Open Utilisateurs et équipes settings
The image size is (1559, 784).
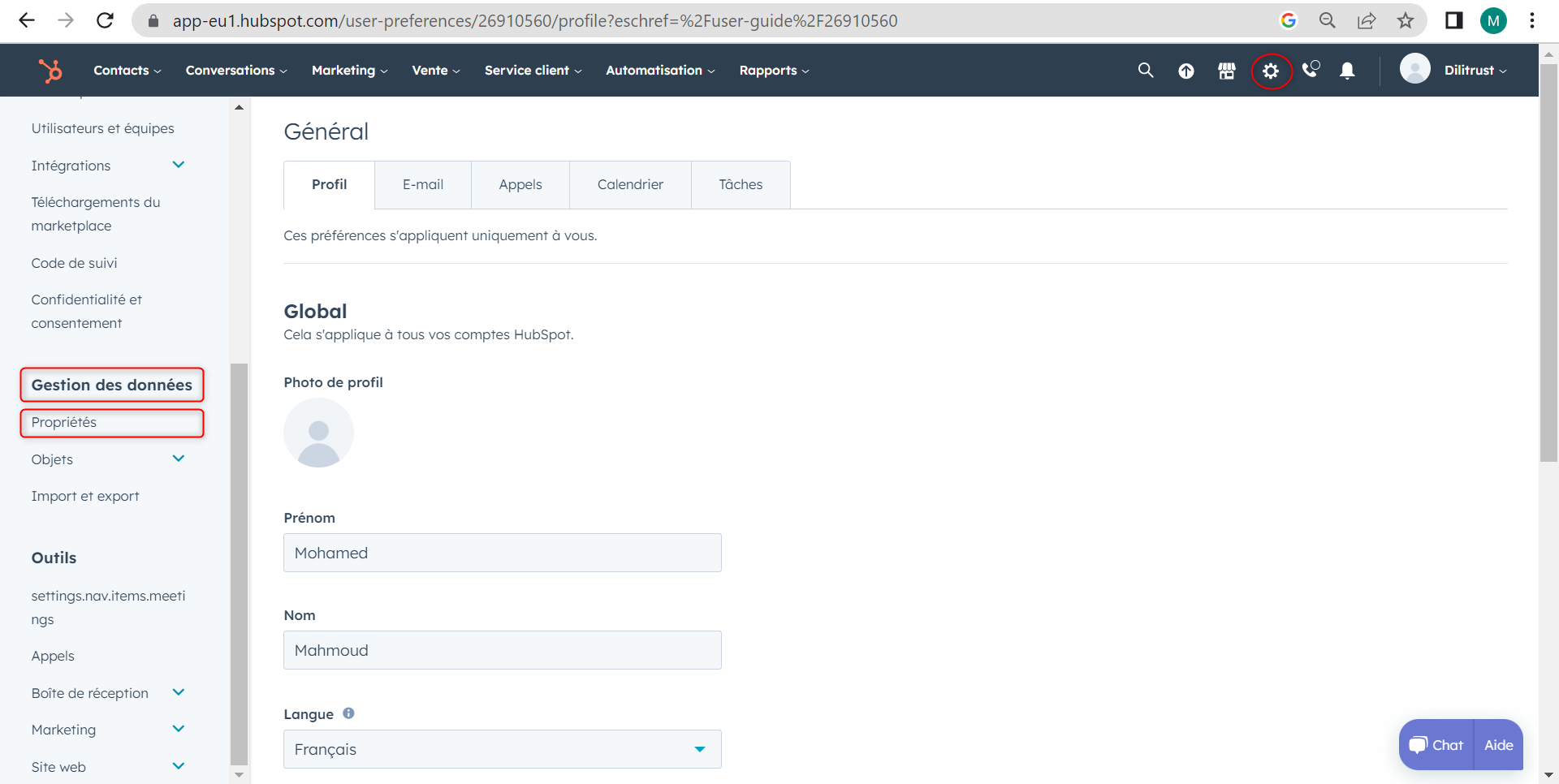pos(102,128)
